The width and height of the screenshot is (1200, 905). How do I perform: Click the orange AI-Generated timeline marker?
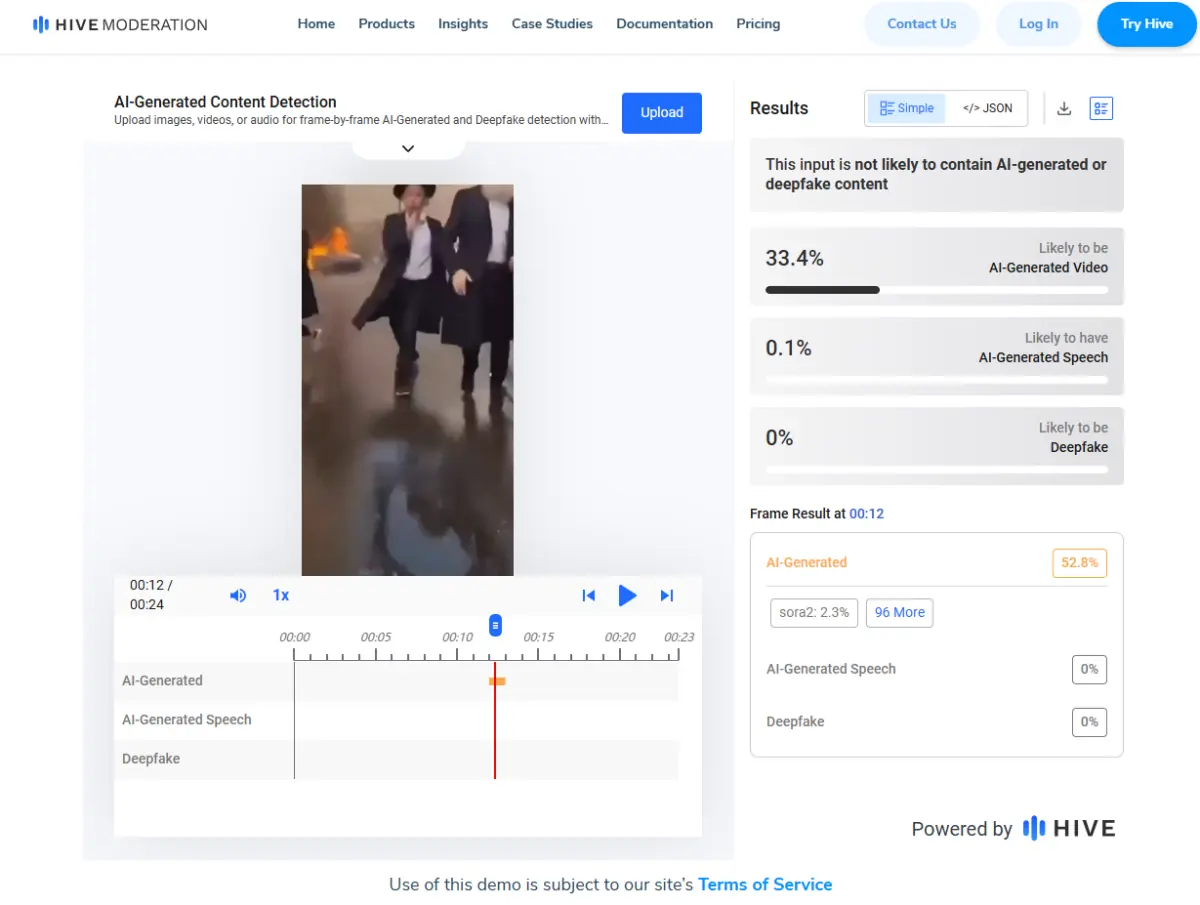coord(497,681)
